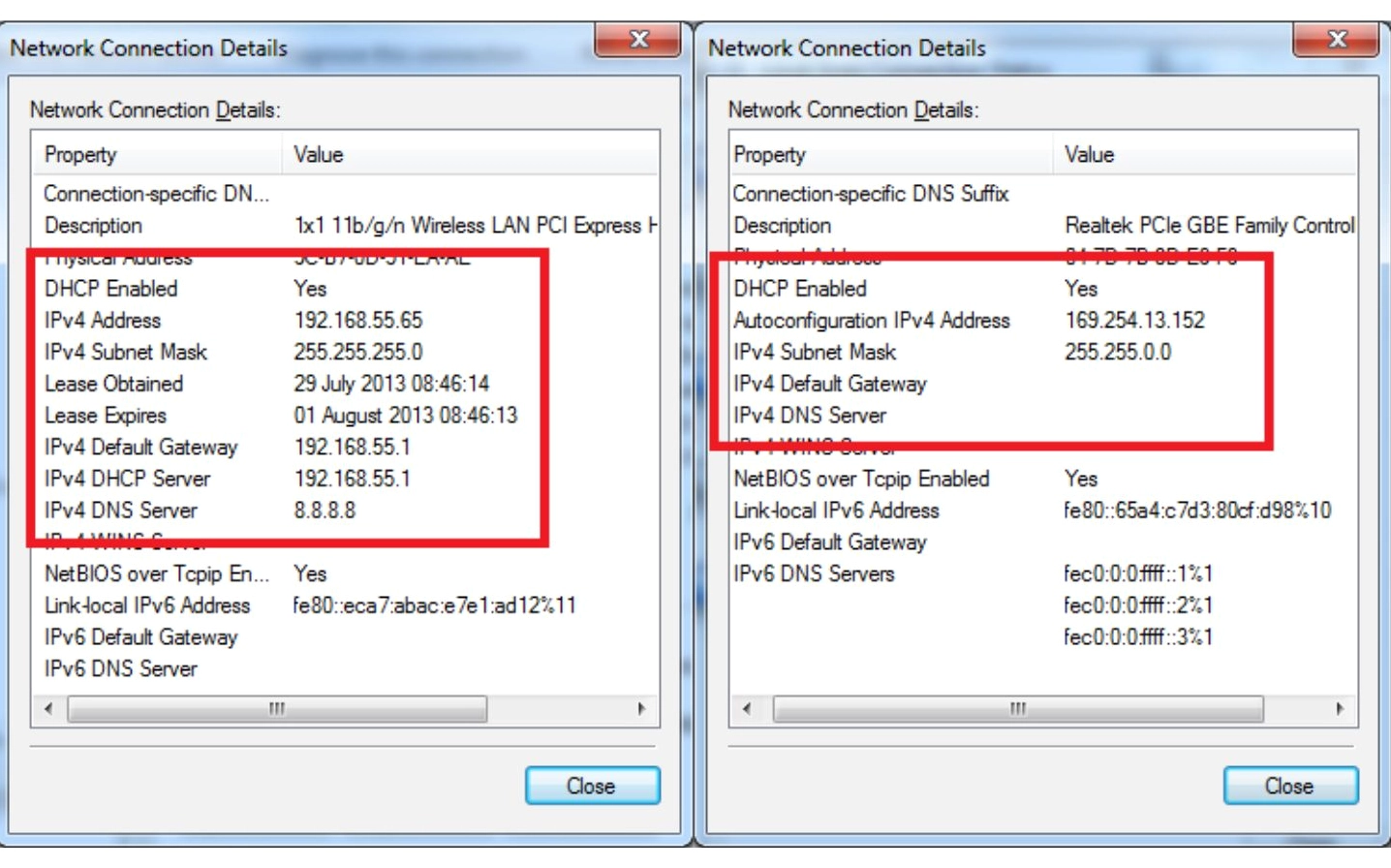Click left scroll arrow in the wireless details list
This screenshot has height=868, width=1391.
pyautogui.click(x=49, y=709)
